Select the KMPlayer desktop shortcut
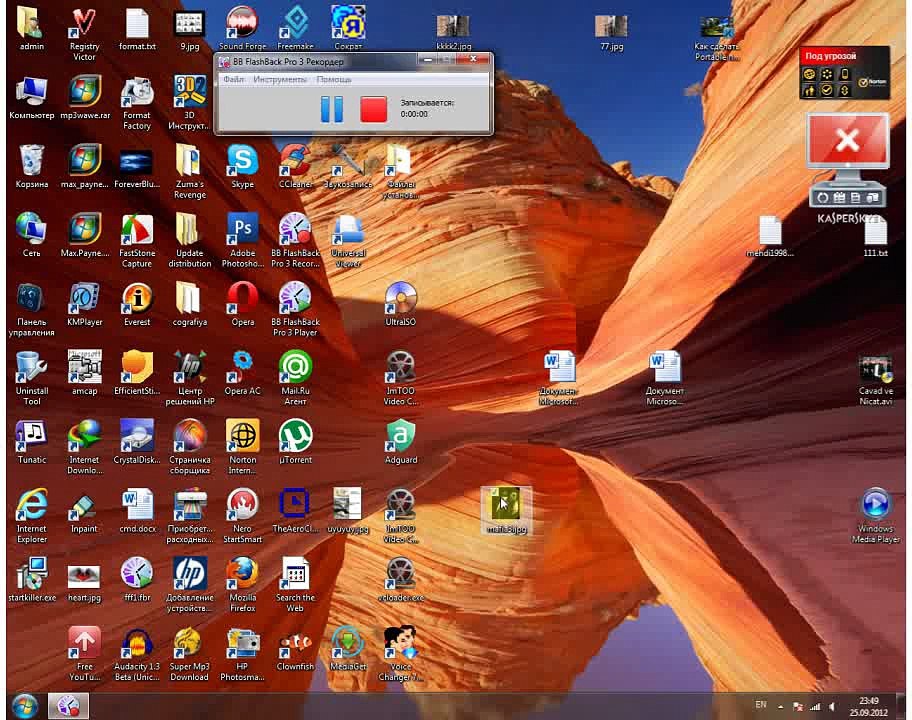Image resolution: width=912 pixels, height=720 pixels. coord(84,304)
